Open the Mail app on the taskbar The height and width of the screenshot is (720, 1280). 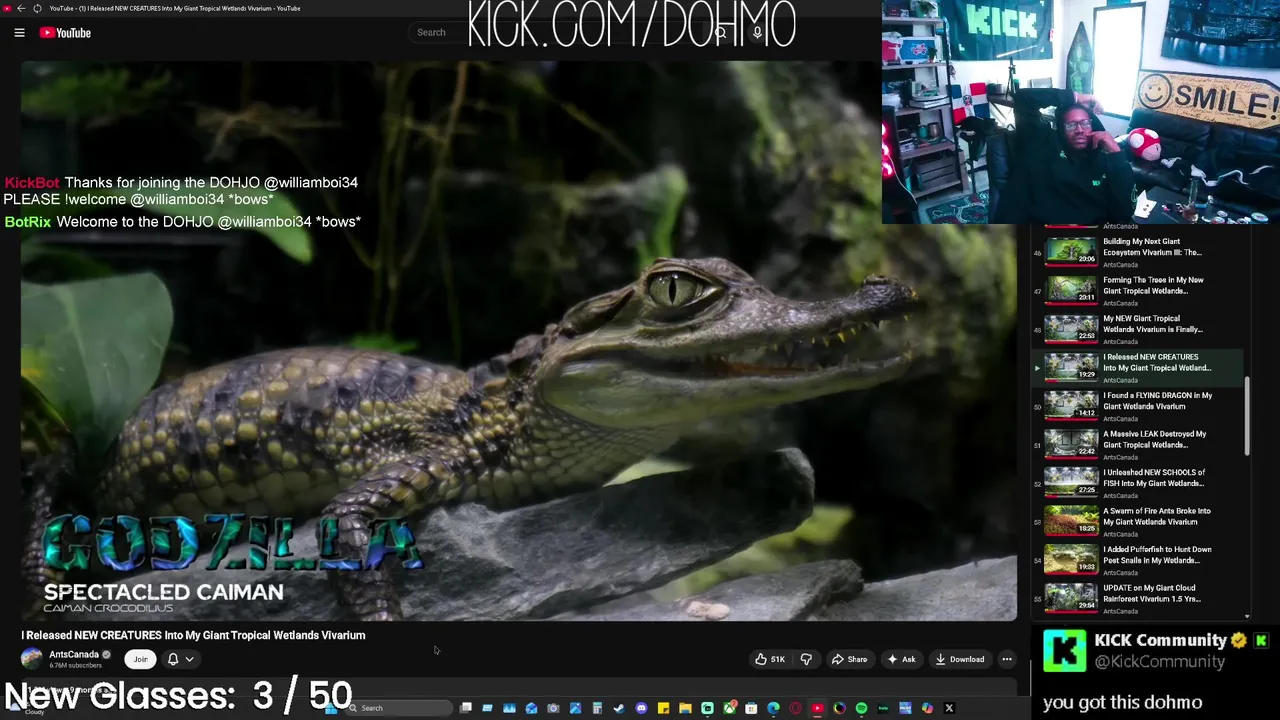(531, 708)
